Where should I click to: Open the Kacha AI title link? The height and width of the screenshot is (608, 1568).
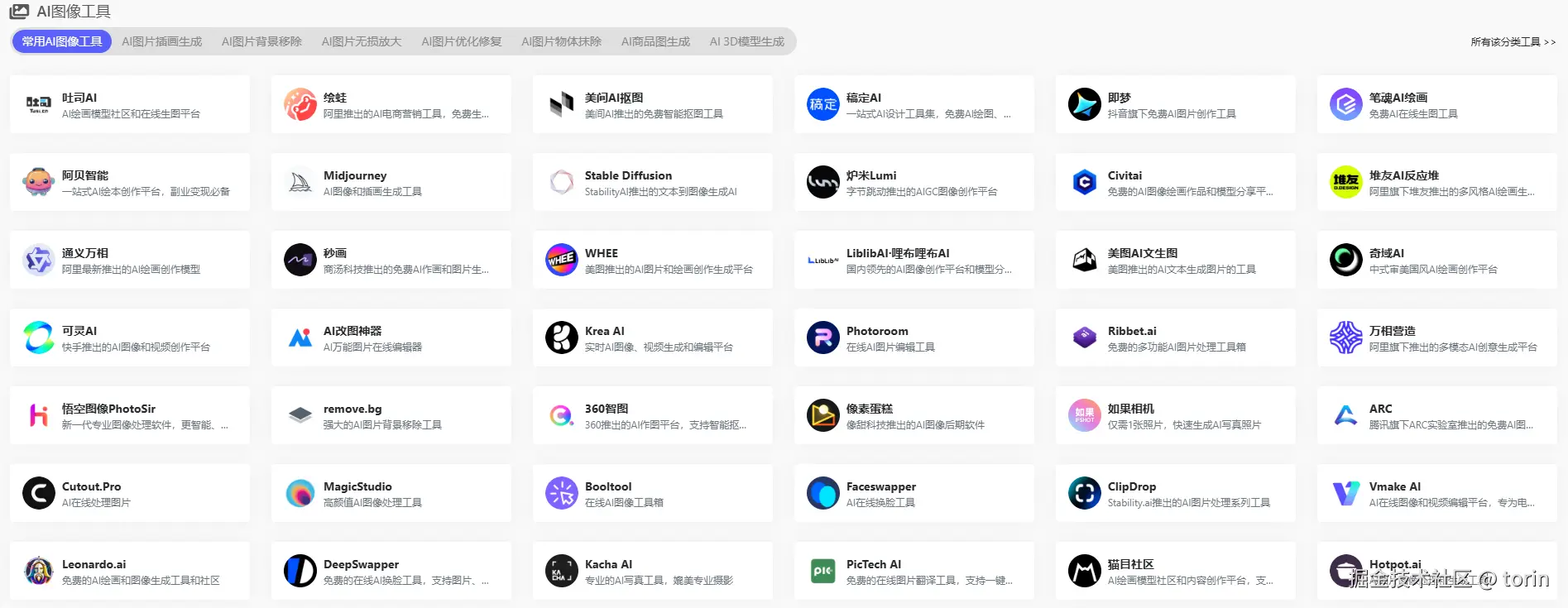[x=608, y=564]
